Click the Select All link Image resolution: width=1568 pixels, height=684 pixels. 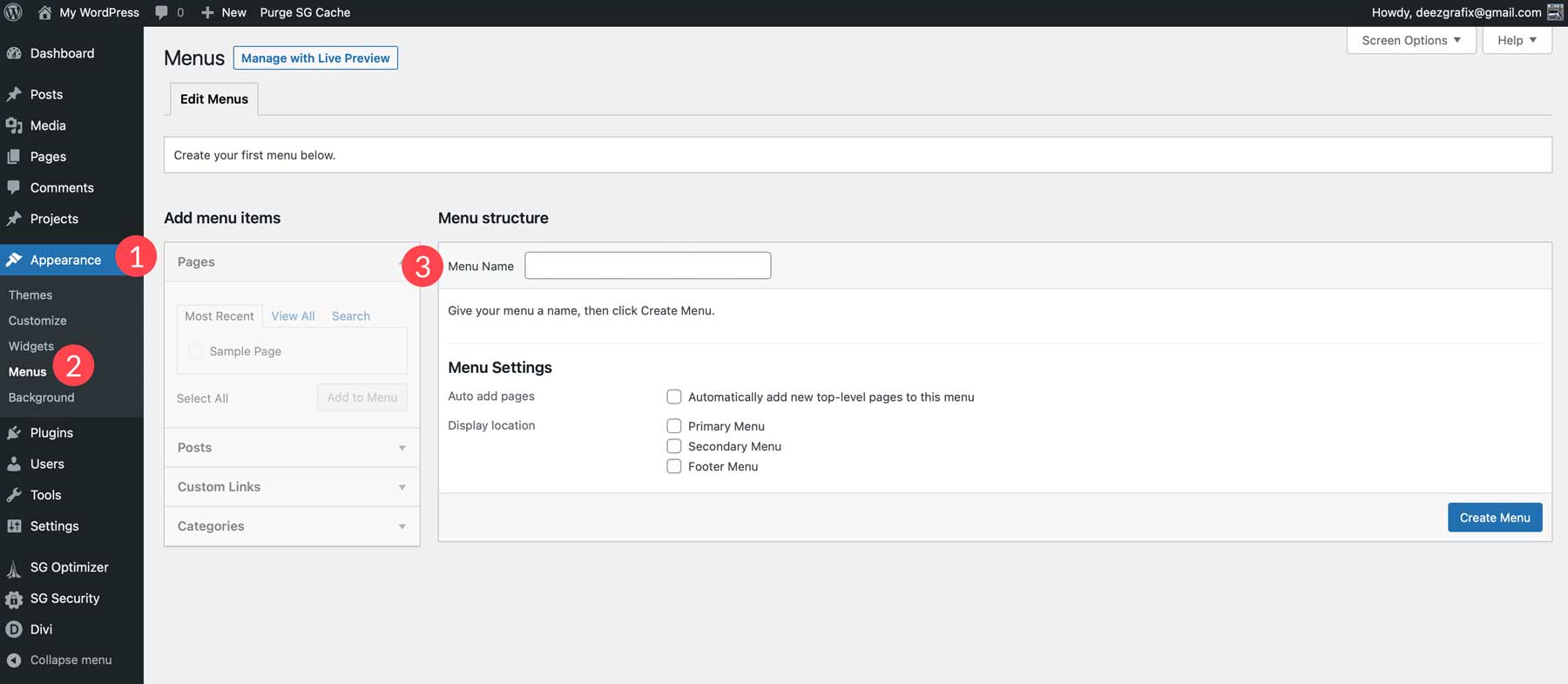click(x=202, y=398)
